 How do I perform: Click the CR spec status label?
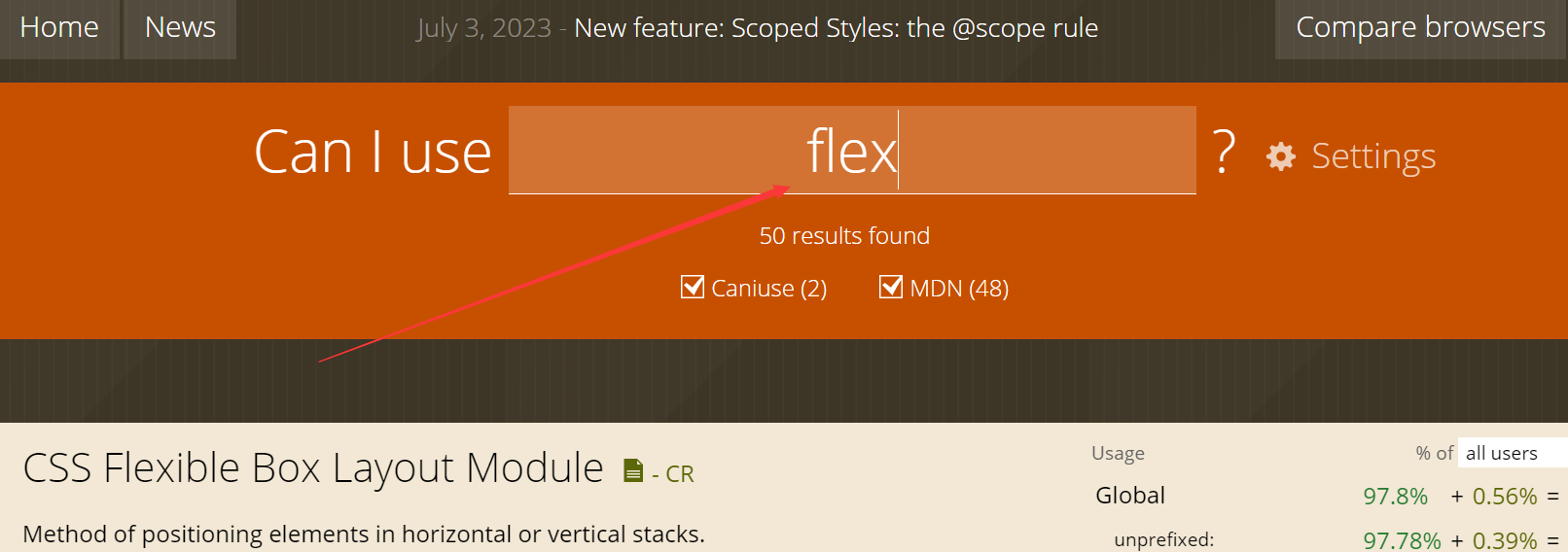[x=679, y=474]
